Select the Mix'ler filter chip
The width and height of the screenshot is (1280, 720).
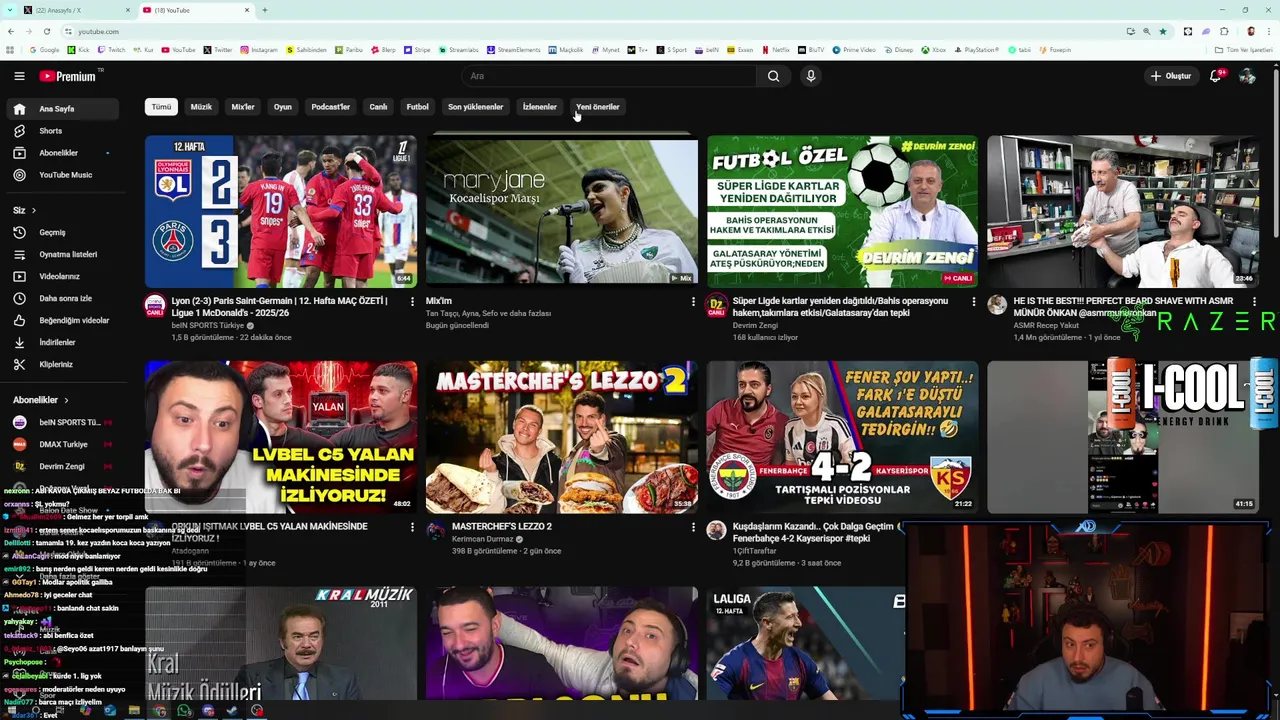(243, 107)
